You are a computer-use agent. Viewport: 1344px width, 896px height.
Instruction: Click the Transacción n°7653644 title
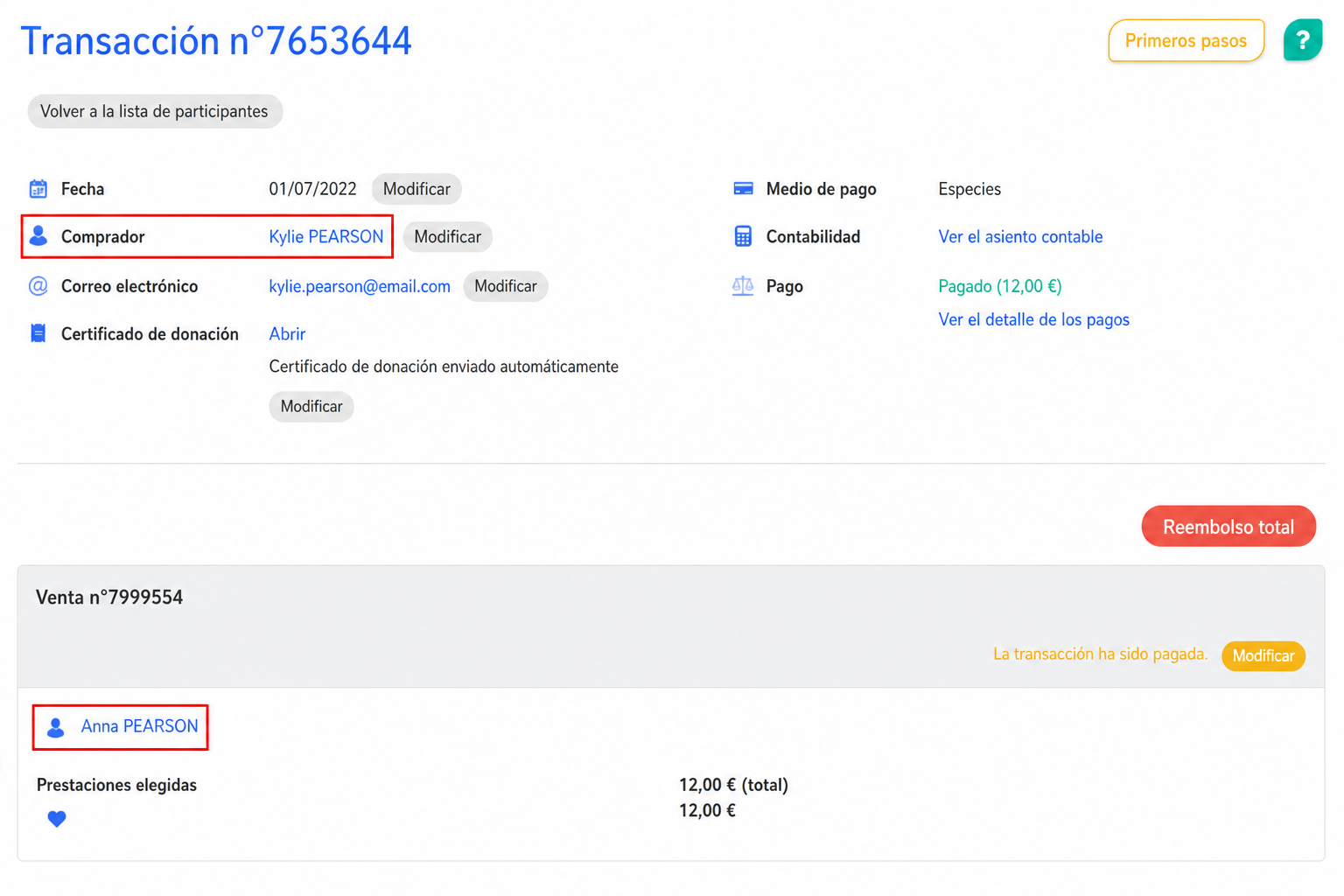[216, 41]
